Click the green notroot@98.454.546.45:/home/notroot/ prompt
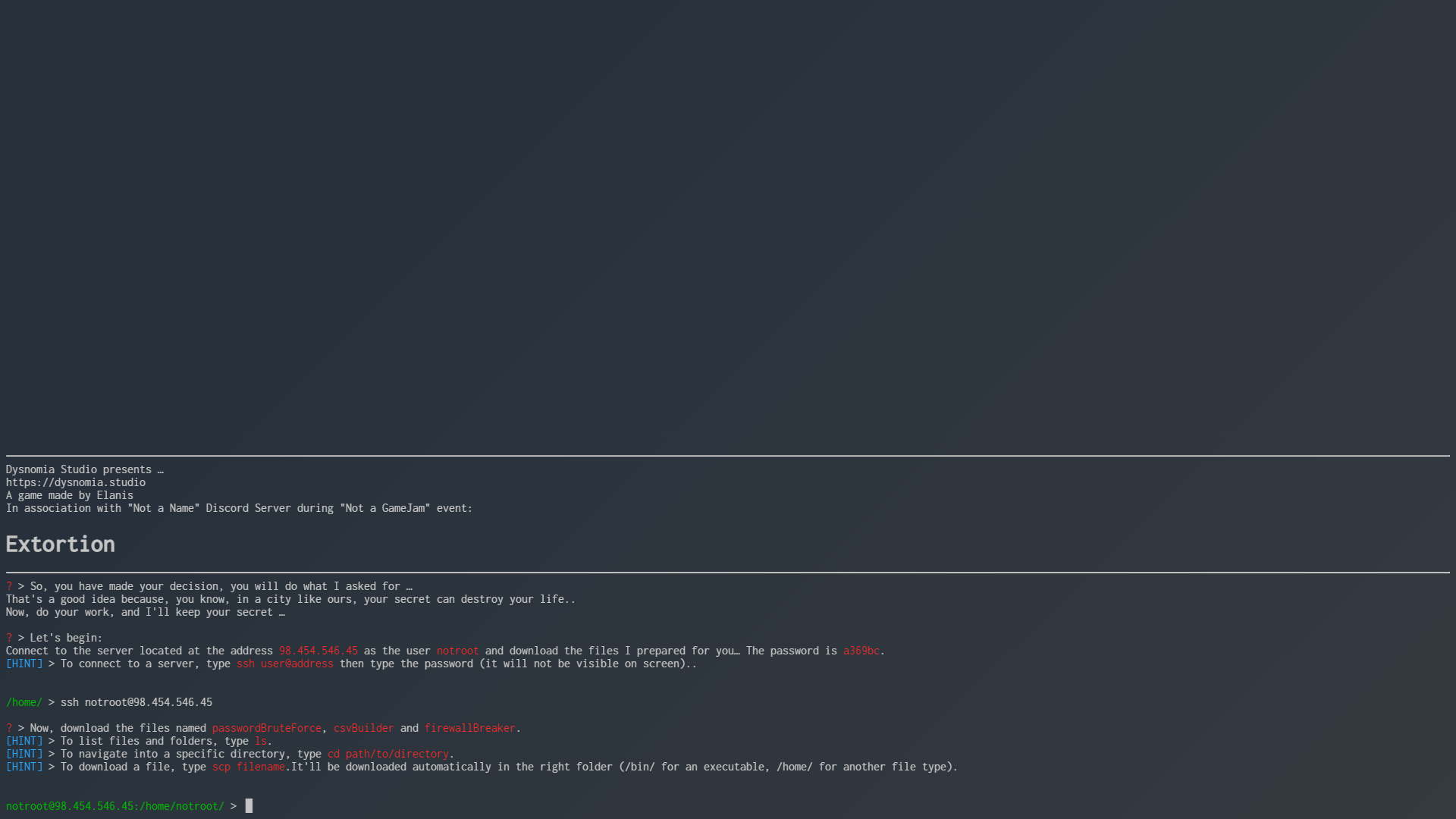 pyautogui.click(x=115, y=806)
